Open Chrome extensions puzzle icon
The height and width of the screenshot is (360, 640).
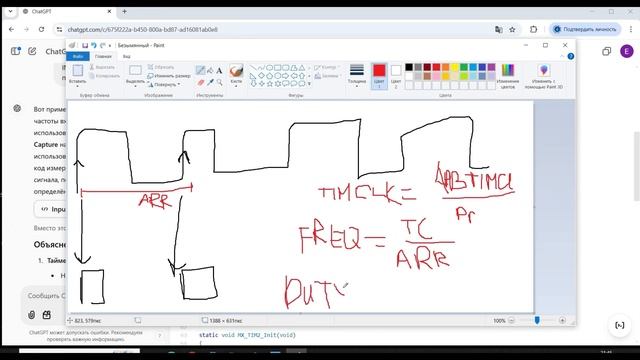coord(533,29)
